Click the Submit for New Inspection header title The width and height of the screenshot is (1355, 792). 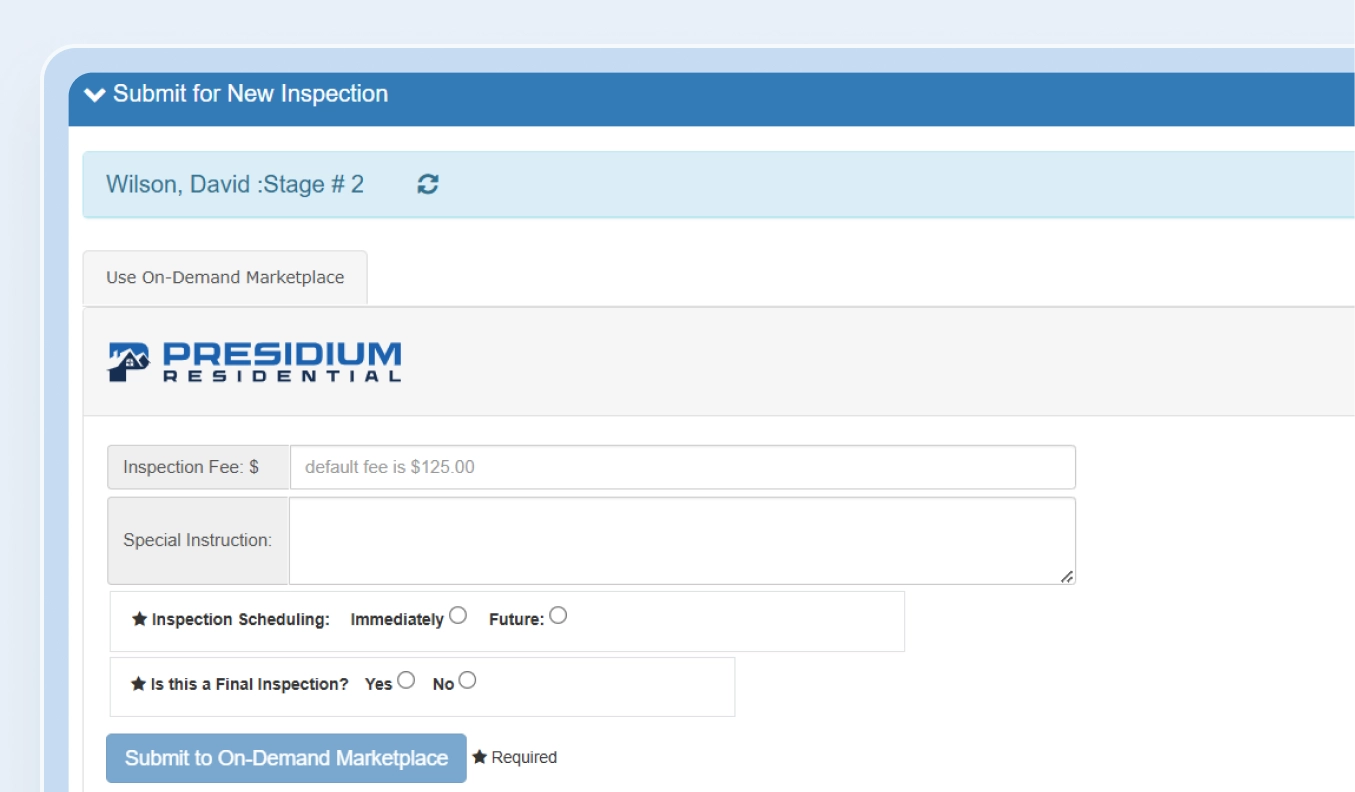coord(250,94)
